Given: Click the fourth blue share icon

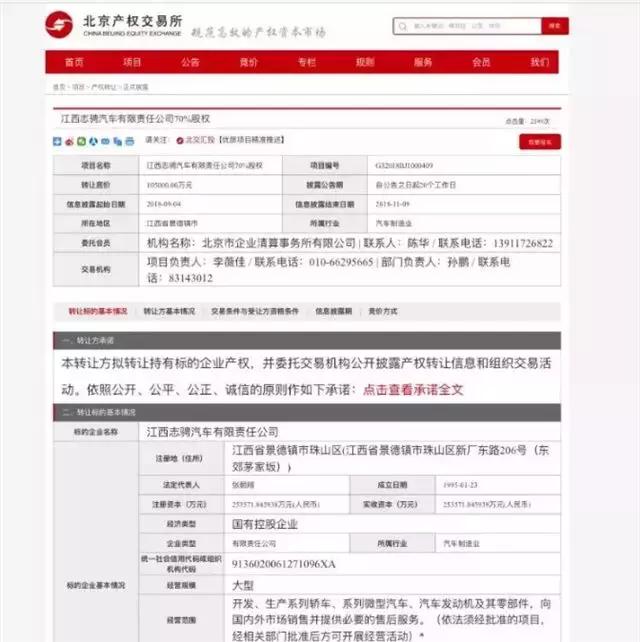Looking at the screenshot, I should click(93, 141).
